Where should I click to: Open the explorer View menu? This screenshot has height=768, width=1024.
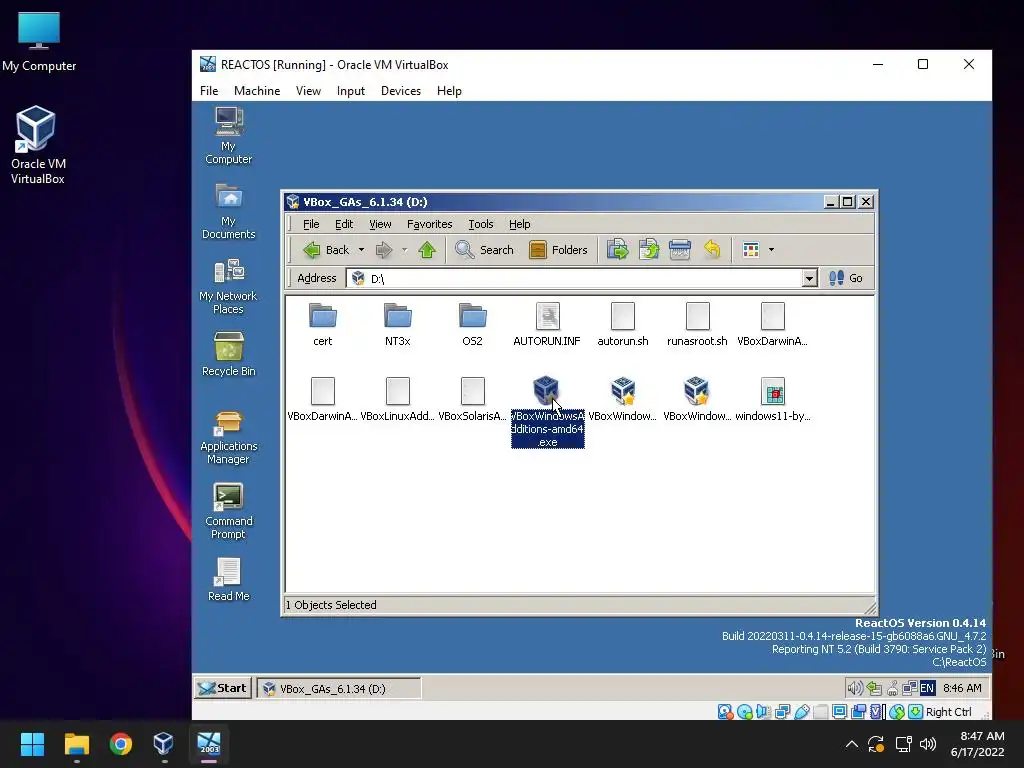[x=380, y=224]
